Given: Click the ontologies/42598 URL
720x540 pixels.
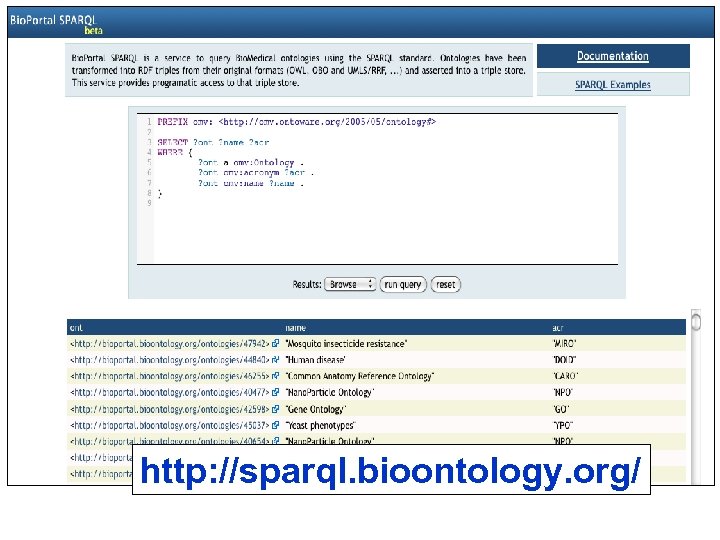Looking at the screenshot, I should pos(169,409).
